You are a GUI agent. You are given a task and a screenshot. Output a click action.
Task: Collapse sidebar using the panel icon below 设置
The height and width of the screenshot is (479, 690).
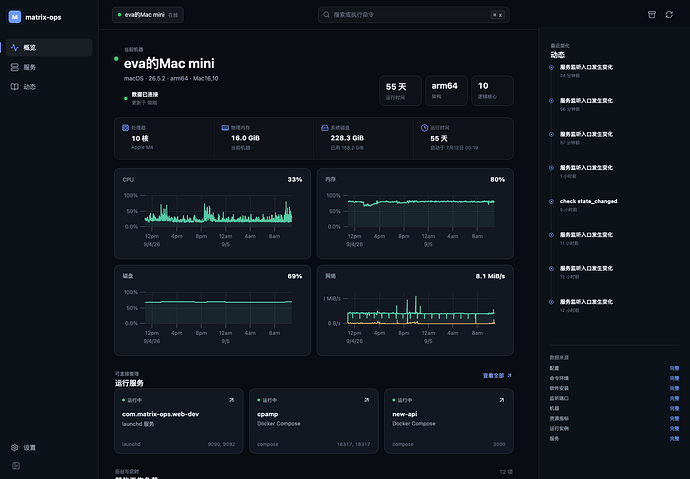coord(16,466)
